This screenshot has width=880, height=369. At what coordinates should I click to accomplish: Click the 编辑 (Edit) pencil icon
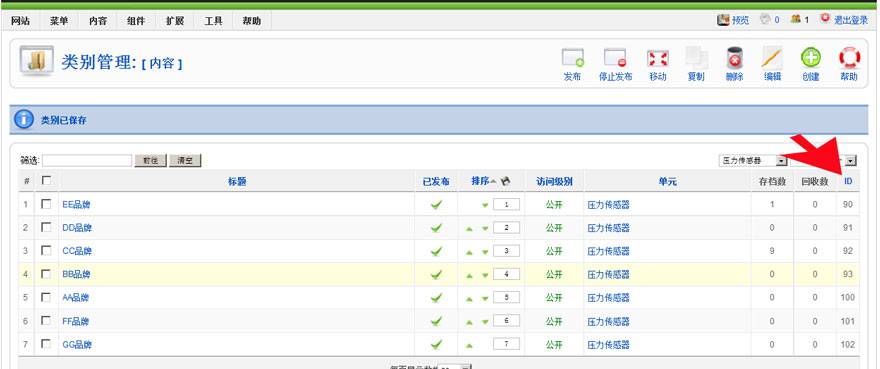coord(772,59)
